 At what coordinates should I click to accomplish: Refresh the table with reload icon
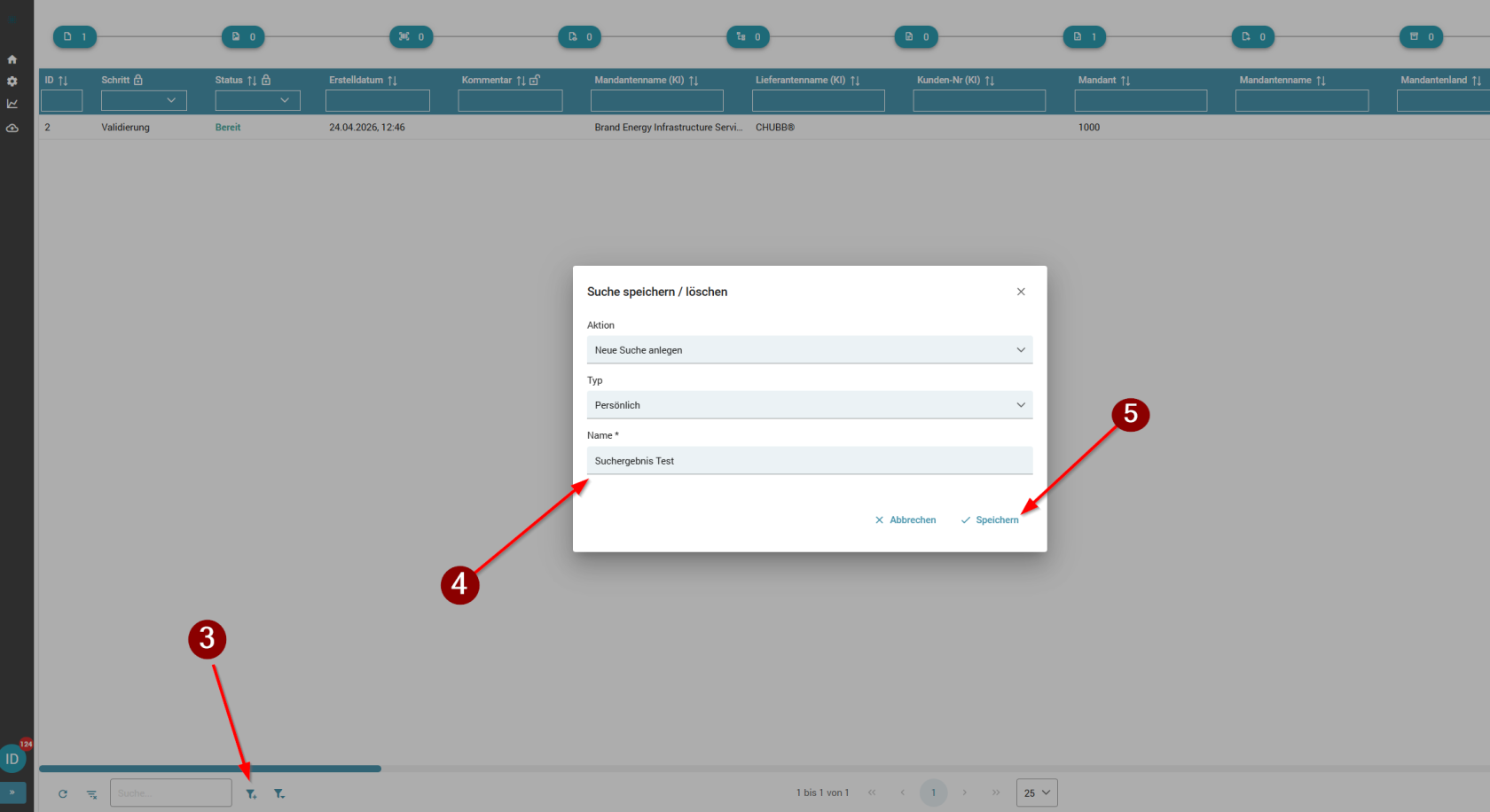[63, 793]
